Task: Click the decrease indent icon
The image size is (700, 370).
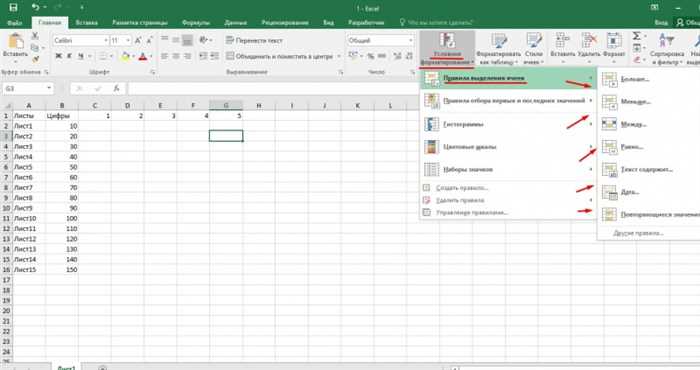Action: 203,56
